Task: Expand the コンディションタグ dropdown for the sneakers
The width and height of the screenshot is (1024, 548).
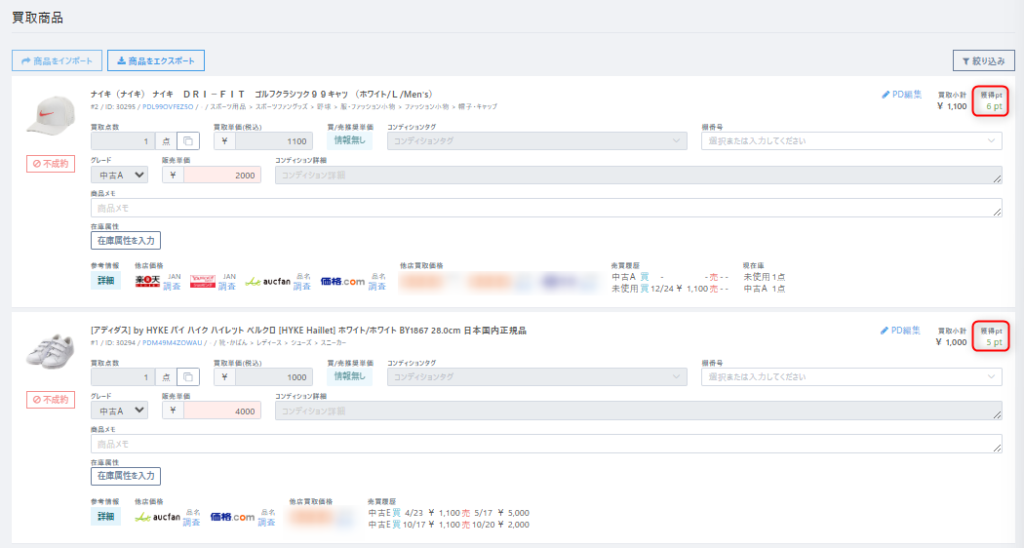Action: [x=537, y=377]
